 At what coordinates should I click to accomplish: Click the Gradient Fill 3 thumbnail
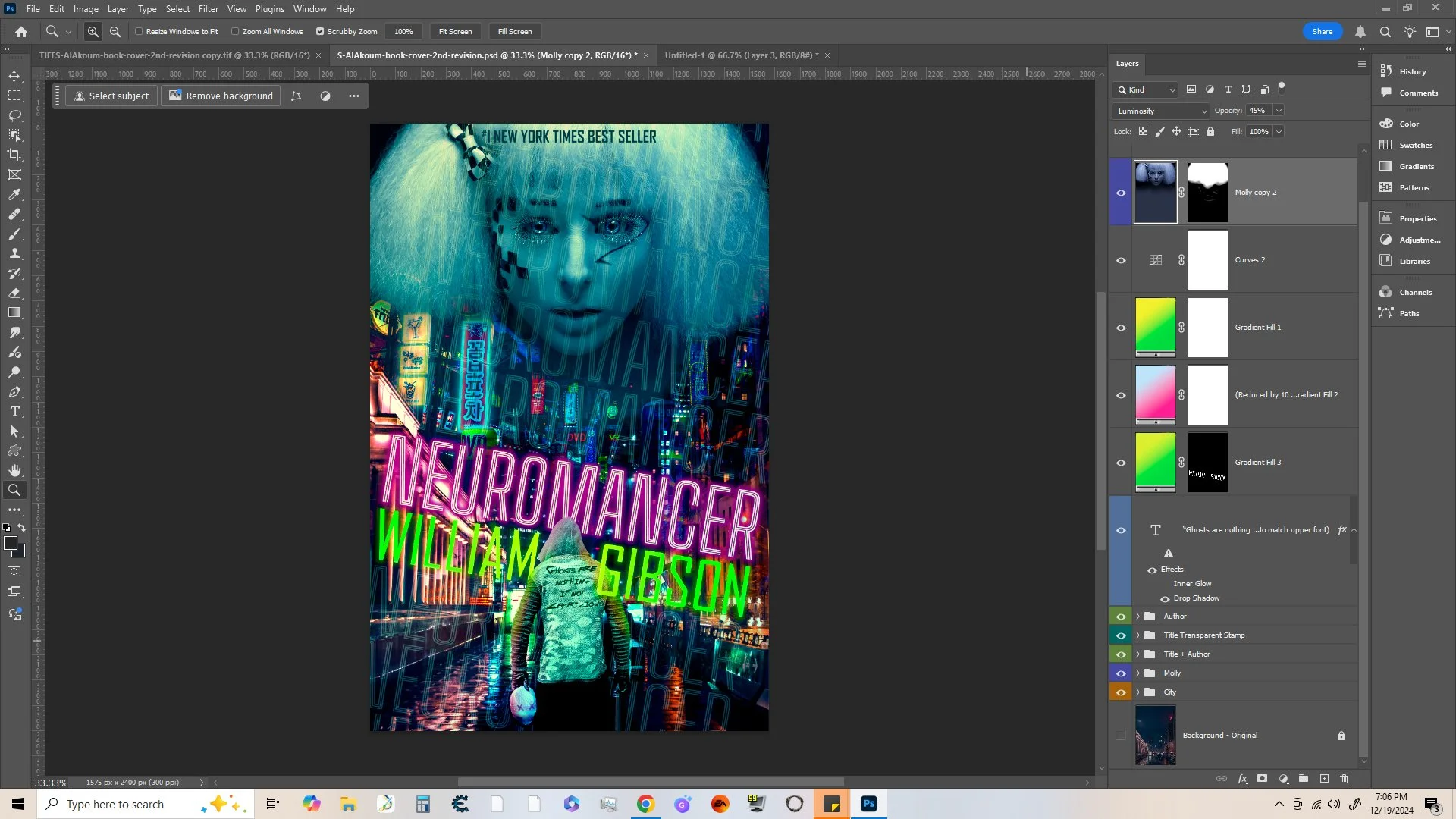(1155, 462)
